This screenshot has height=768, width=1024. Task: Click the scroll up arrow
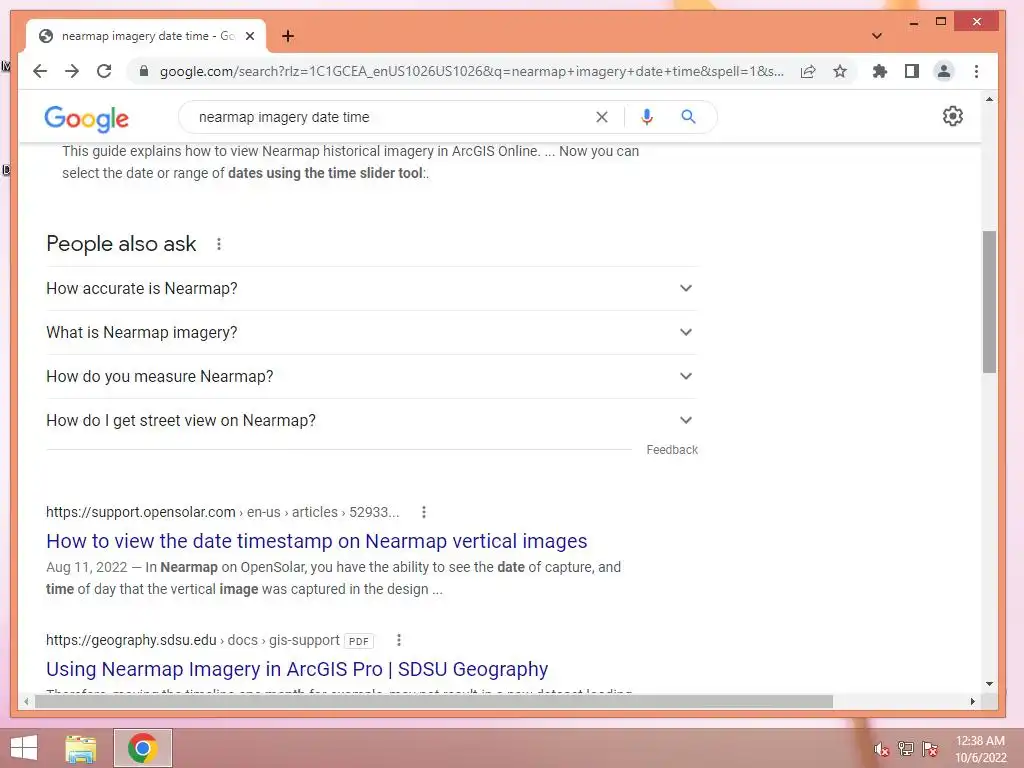[989, 99]
